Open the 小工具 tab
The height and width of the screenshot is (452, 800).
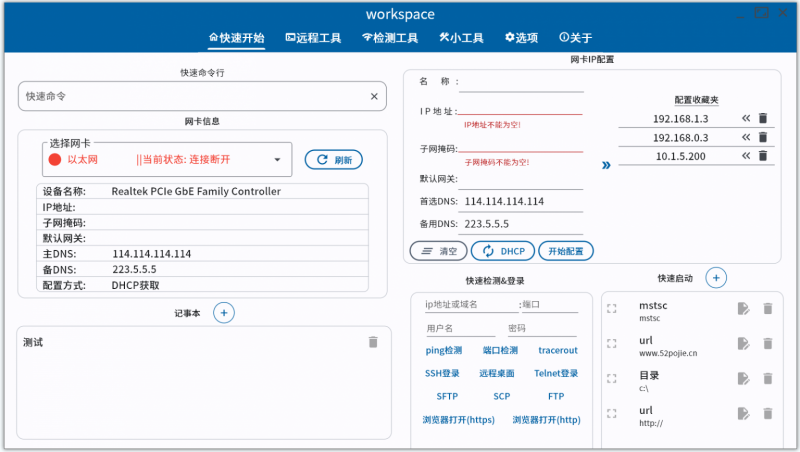(x=461, y=38)
